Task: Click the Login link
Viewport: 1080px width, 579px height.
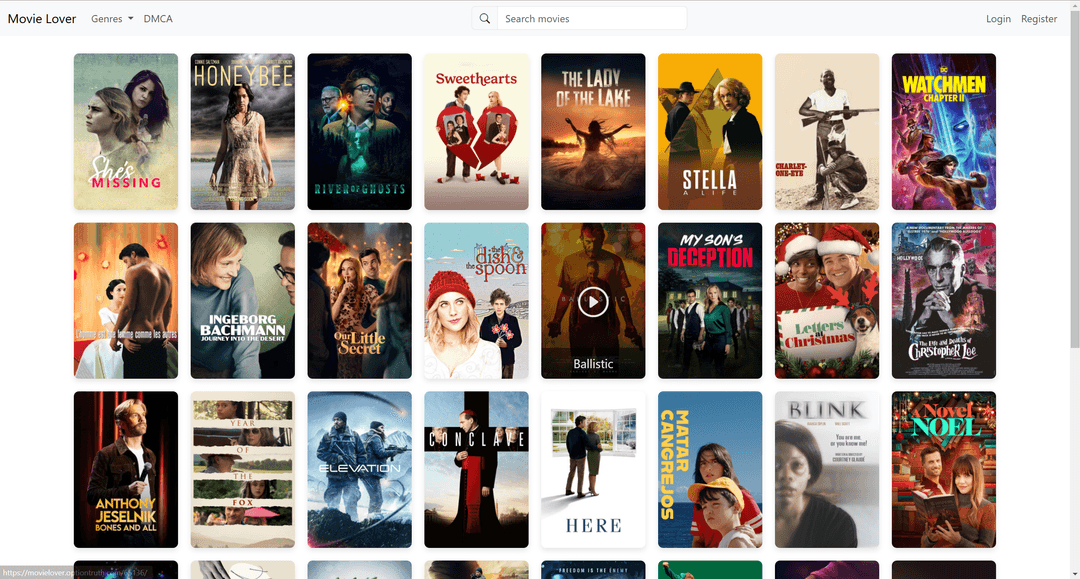Action: point(998,19)
